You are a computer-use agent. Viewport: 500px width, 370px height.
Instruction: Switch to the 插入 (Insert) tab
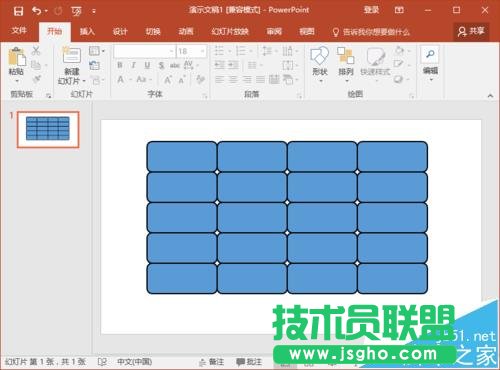87,31
